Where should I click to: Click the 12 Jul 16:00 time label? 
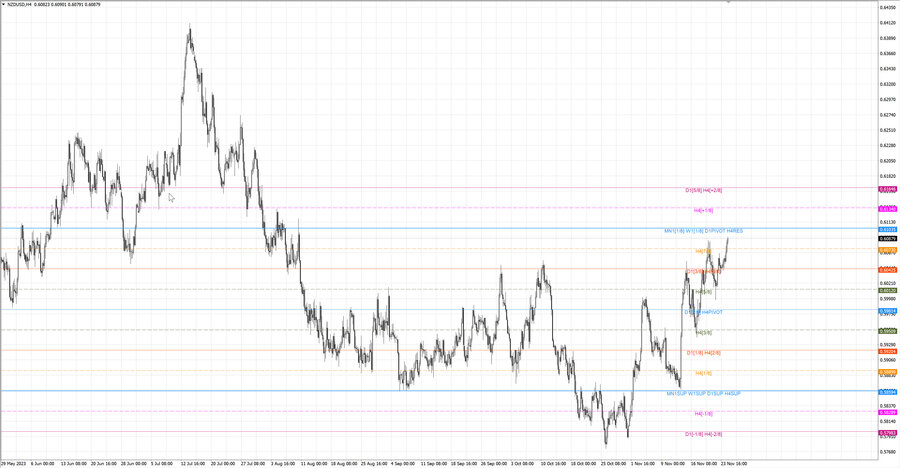pyautogui.click(x=193, y=463)
